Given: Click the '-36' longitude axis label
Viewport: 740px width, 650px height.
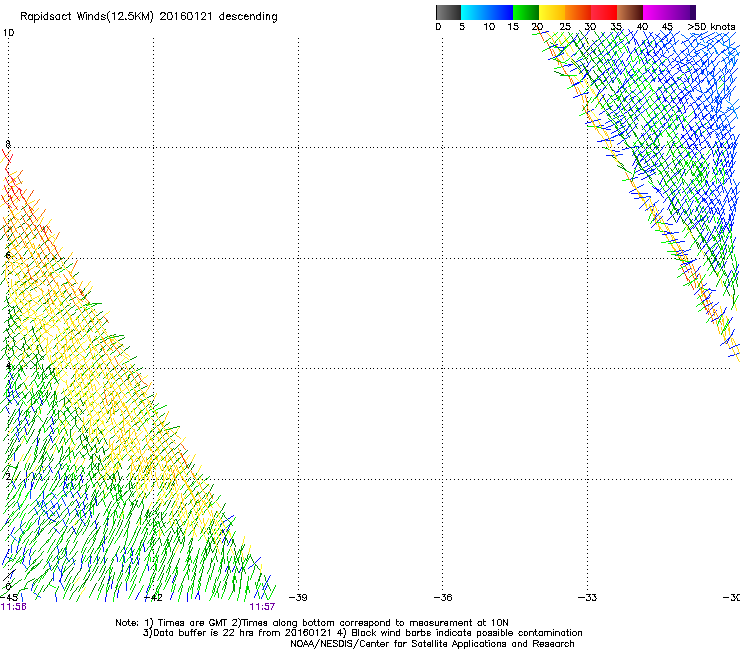Looking at the screenshot, I should pos(442,598).
